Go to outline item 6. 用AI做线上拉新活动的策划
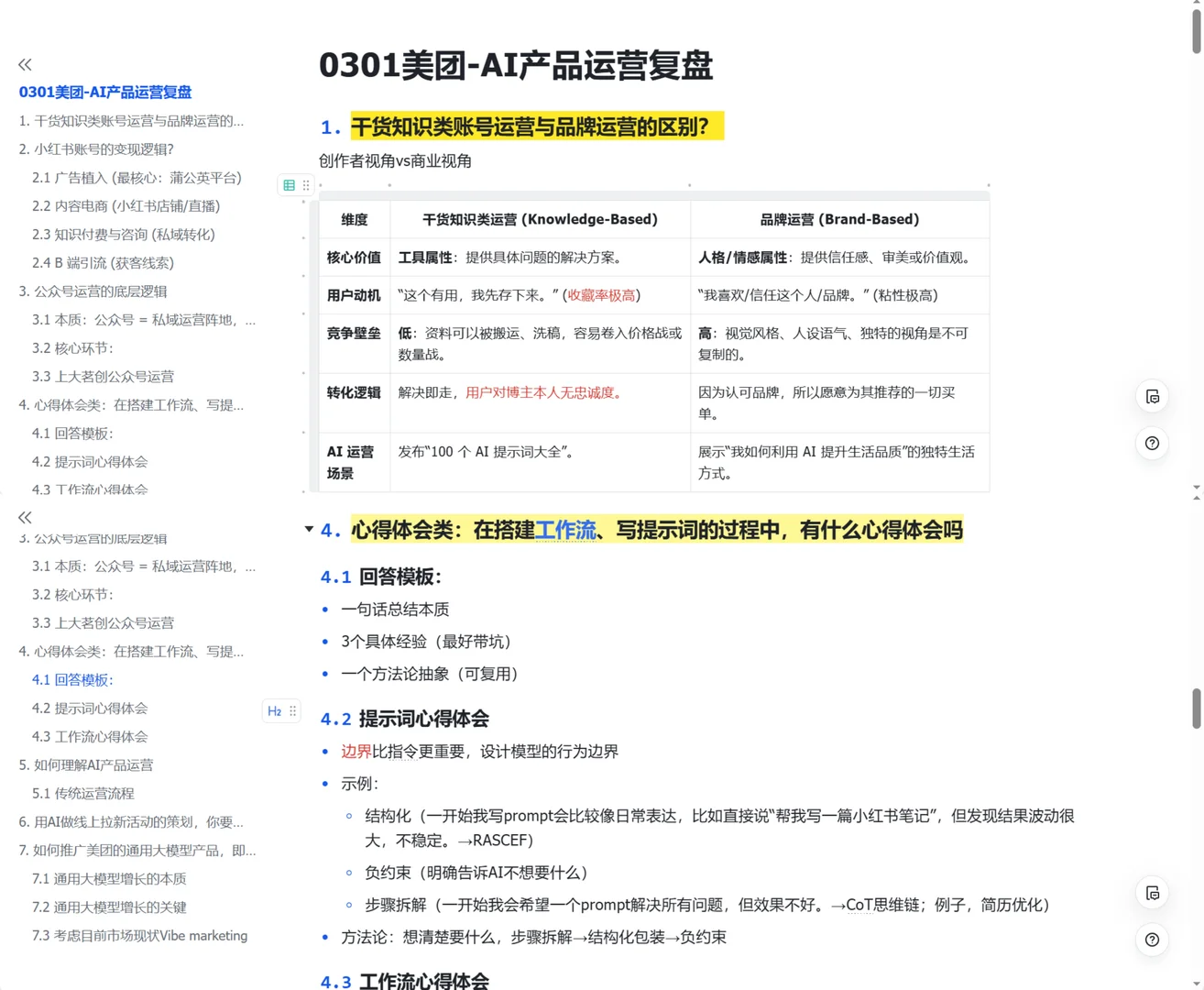This screenshot has width=1204, height=990. [x=131, y=821]
